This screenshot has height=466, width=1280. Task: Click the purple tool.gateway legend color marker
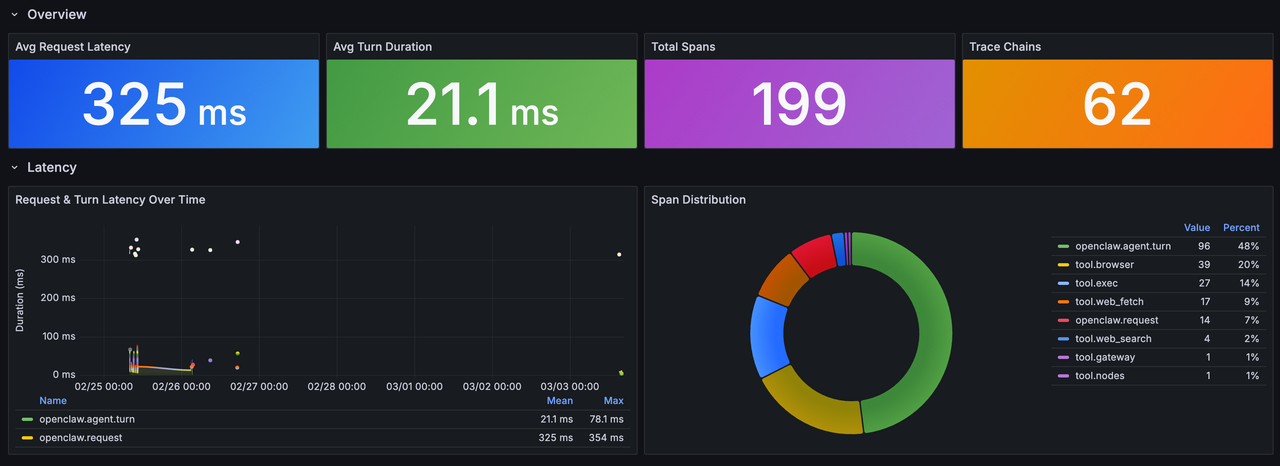pos(1063,357)
